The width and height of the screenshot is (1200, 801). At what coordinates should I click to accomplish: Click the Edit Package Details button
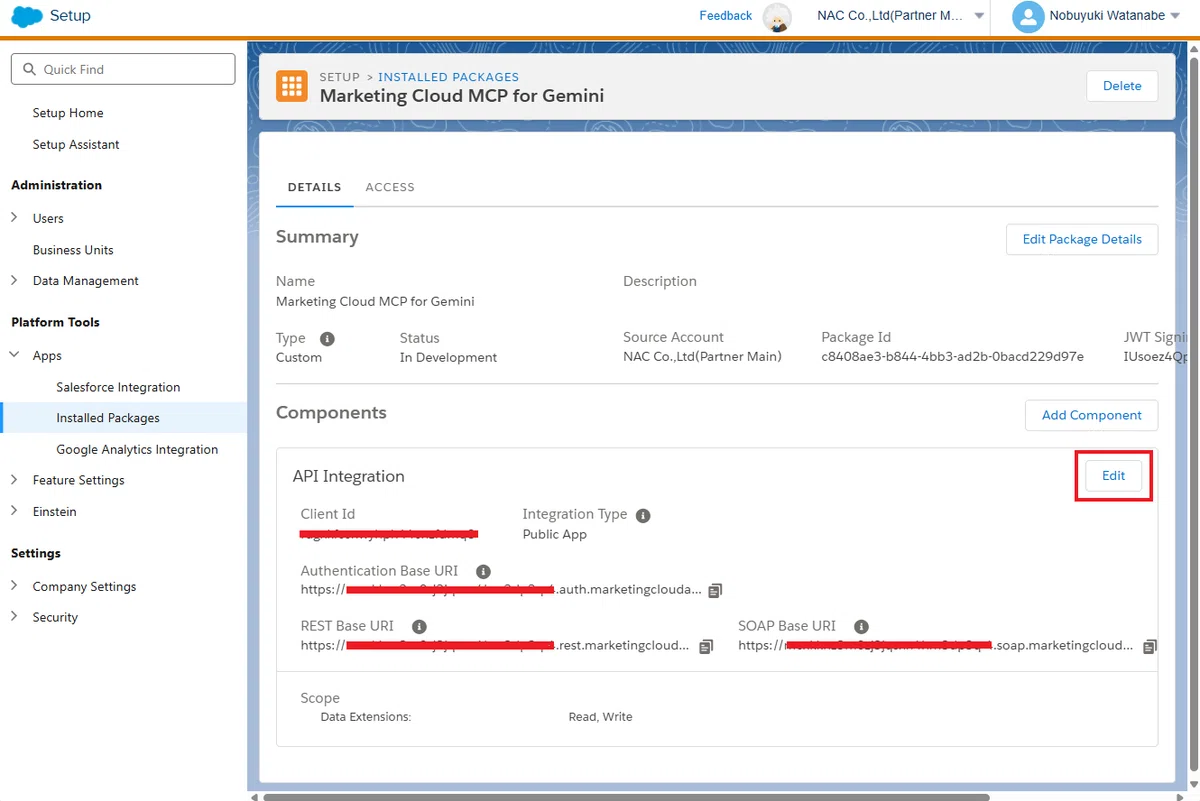[x=1082, y=239]
